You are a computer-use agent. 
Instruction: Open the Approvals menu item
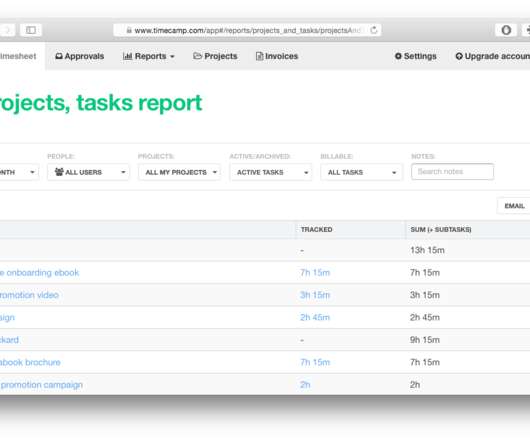click(79, 56)
